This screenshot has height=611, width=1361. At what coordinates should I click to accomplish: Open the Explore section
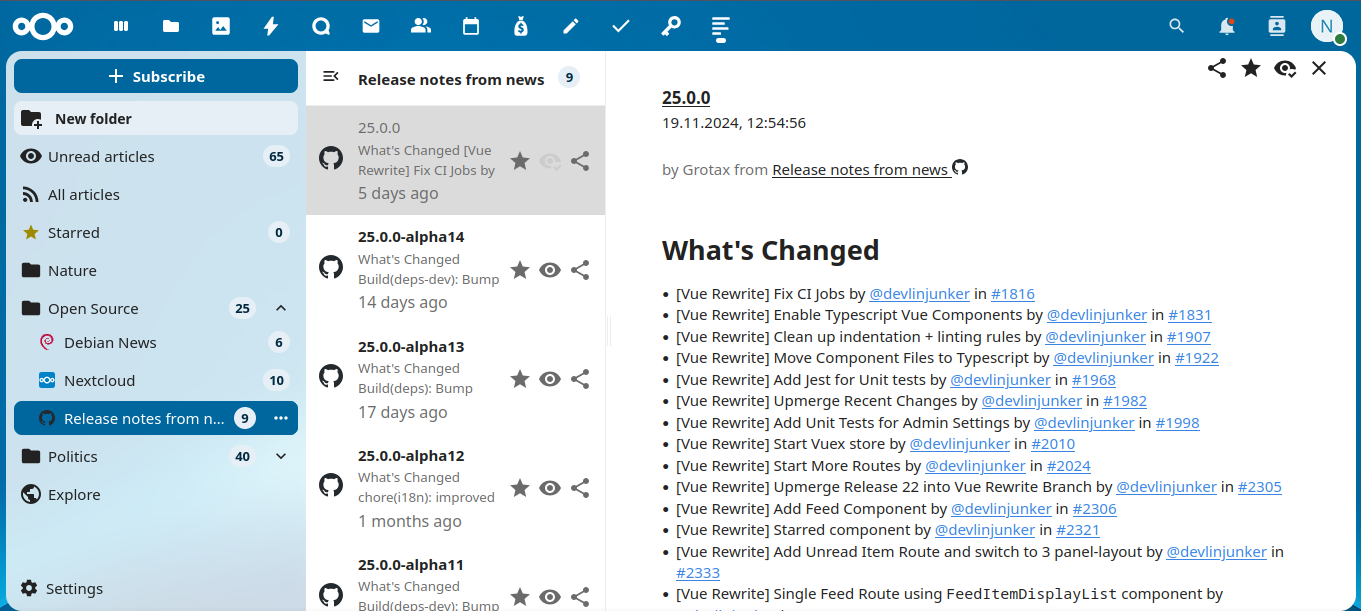tap(74, 494)
